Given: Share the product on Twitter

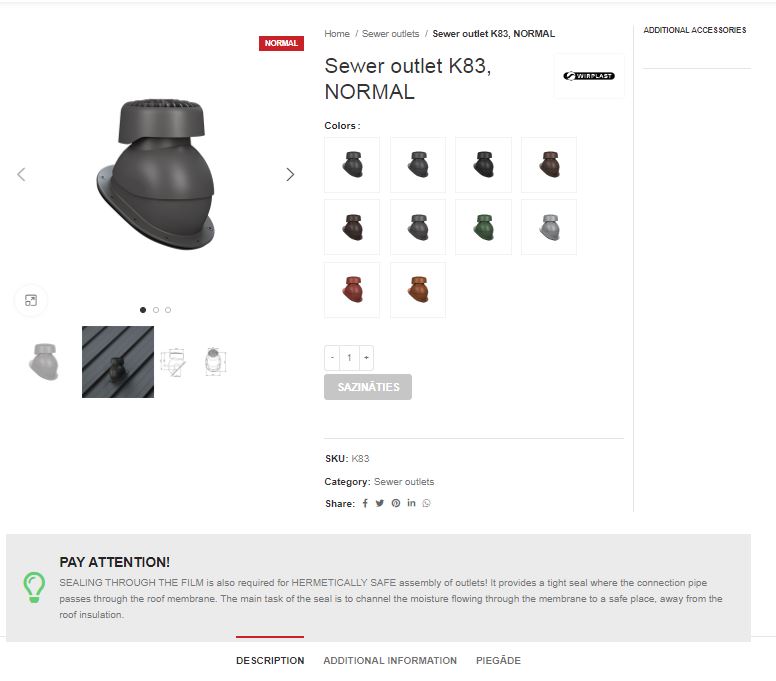Looking at the screenshot, I should pyautogui.click(x=380, y=503).
